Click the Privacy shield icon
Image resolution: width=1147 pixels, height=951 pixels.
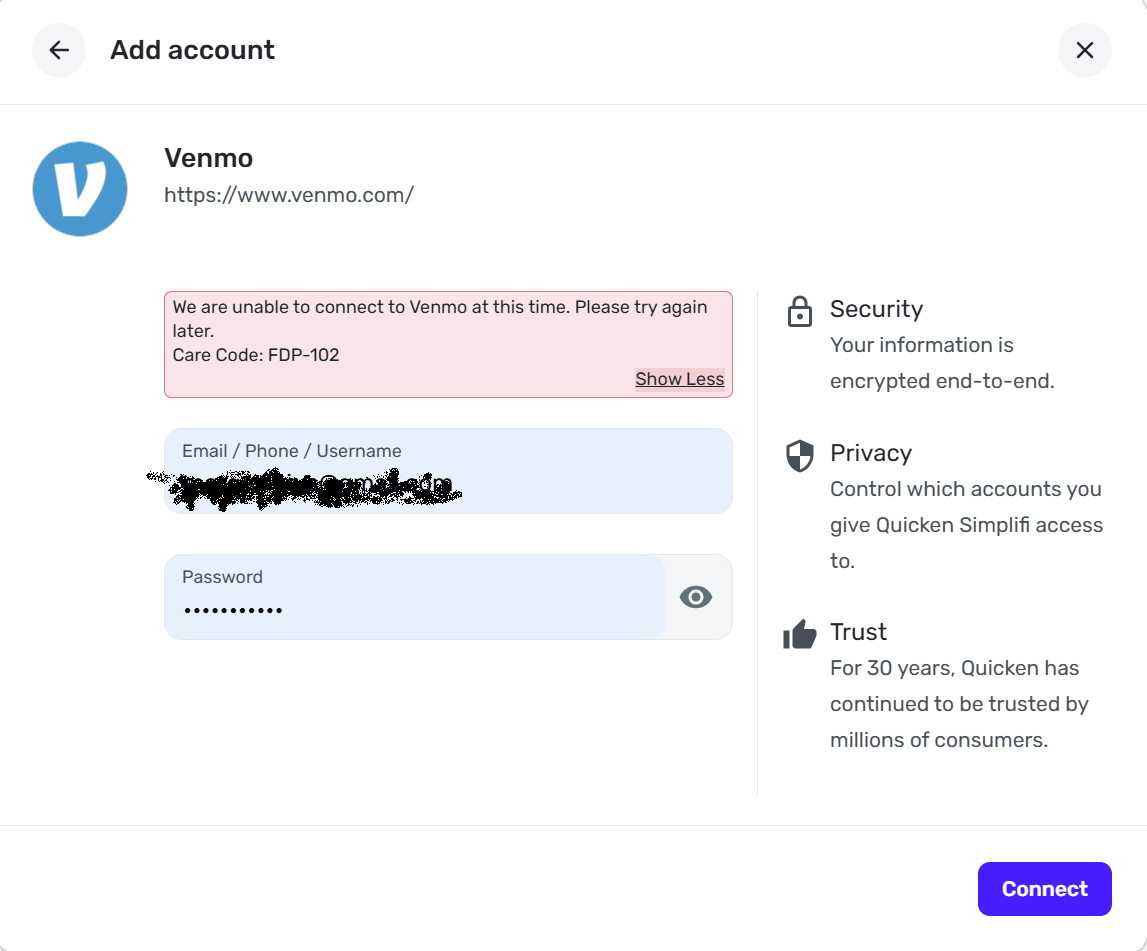click(799, 455)
